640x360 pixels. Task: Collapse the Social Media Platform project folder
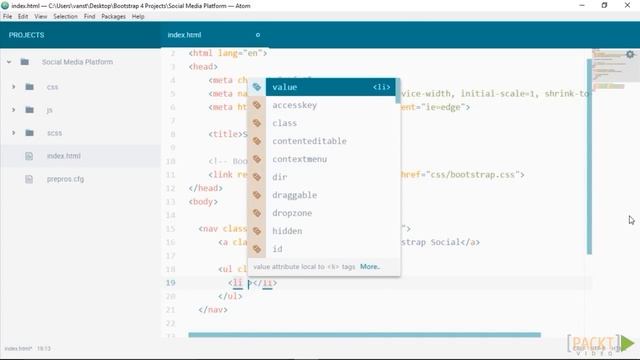[x=9, y=62]
